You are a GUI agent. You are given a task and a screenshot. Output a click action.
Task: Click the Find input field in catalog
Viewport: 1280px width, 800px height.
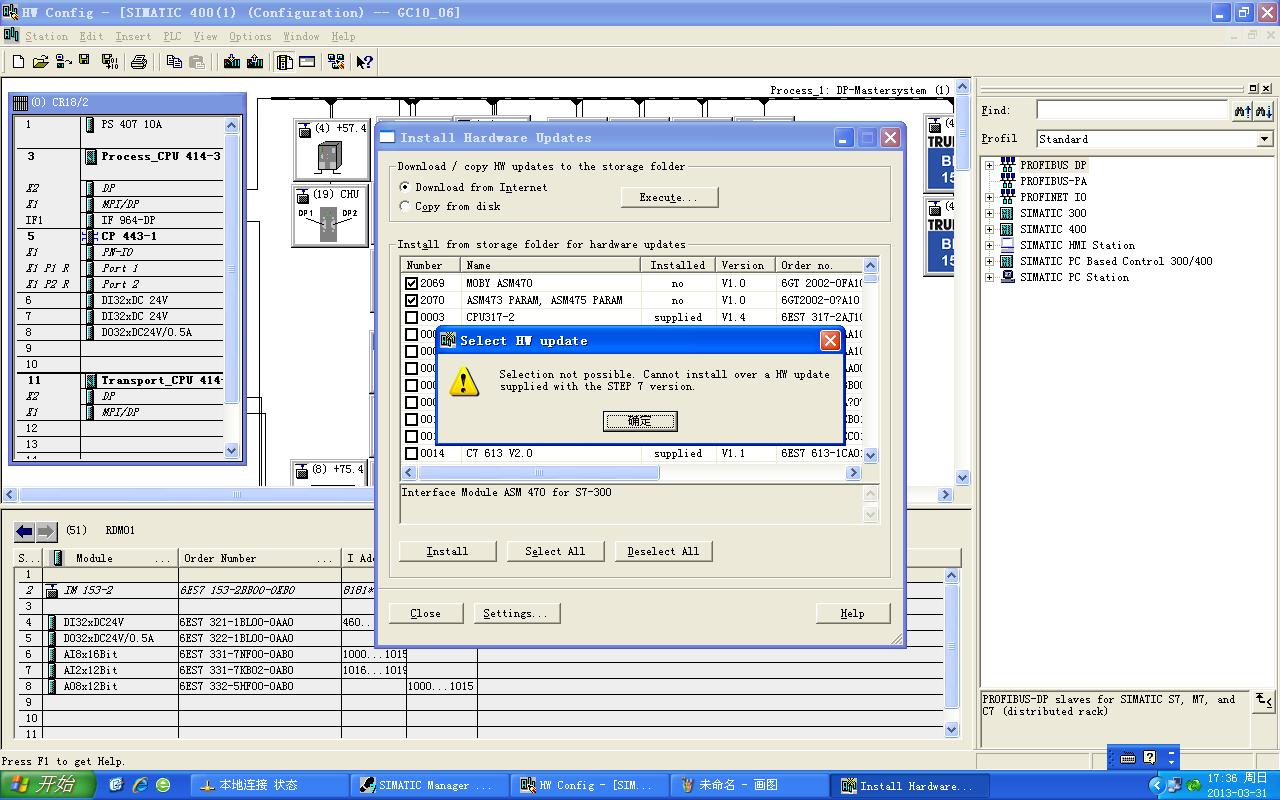click(x=1132, y=110)
